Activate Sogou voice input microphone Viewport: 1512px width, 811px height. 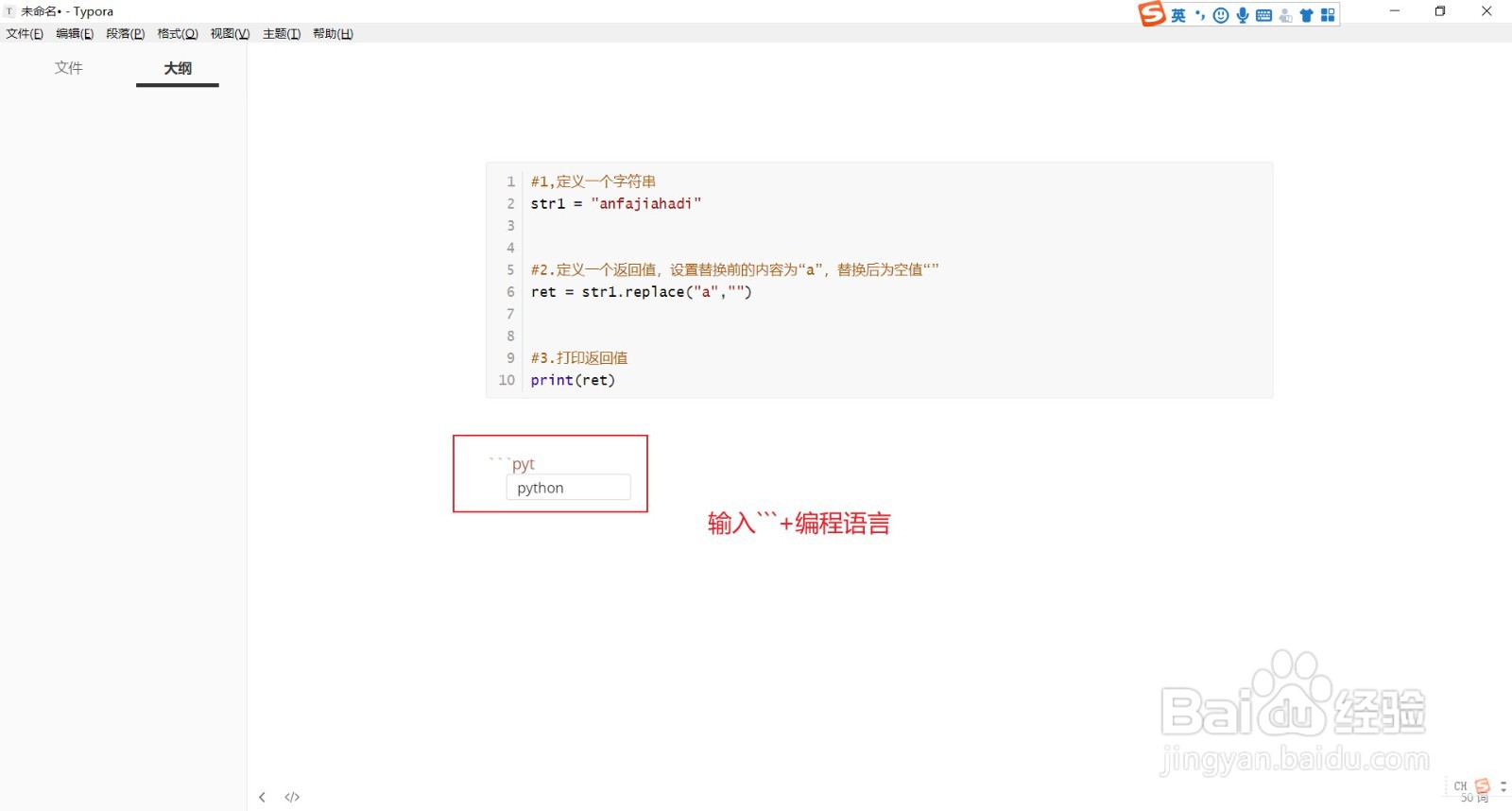coord(1243,15)
